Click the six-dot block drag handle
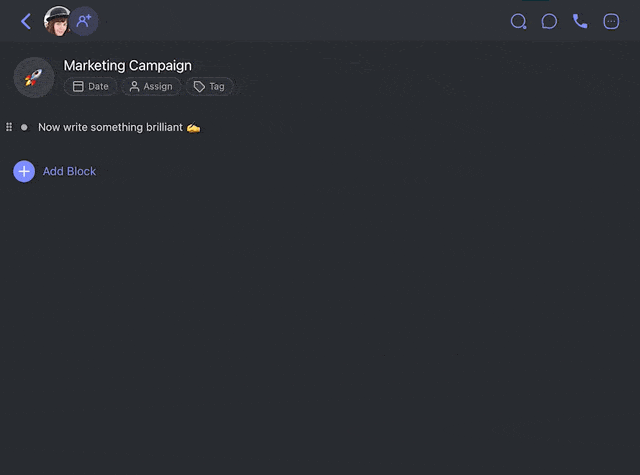 (9, 127)
